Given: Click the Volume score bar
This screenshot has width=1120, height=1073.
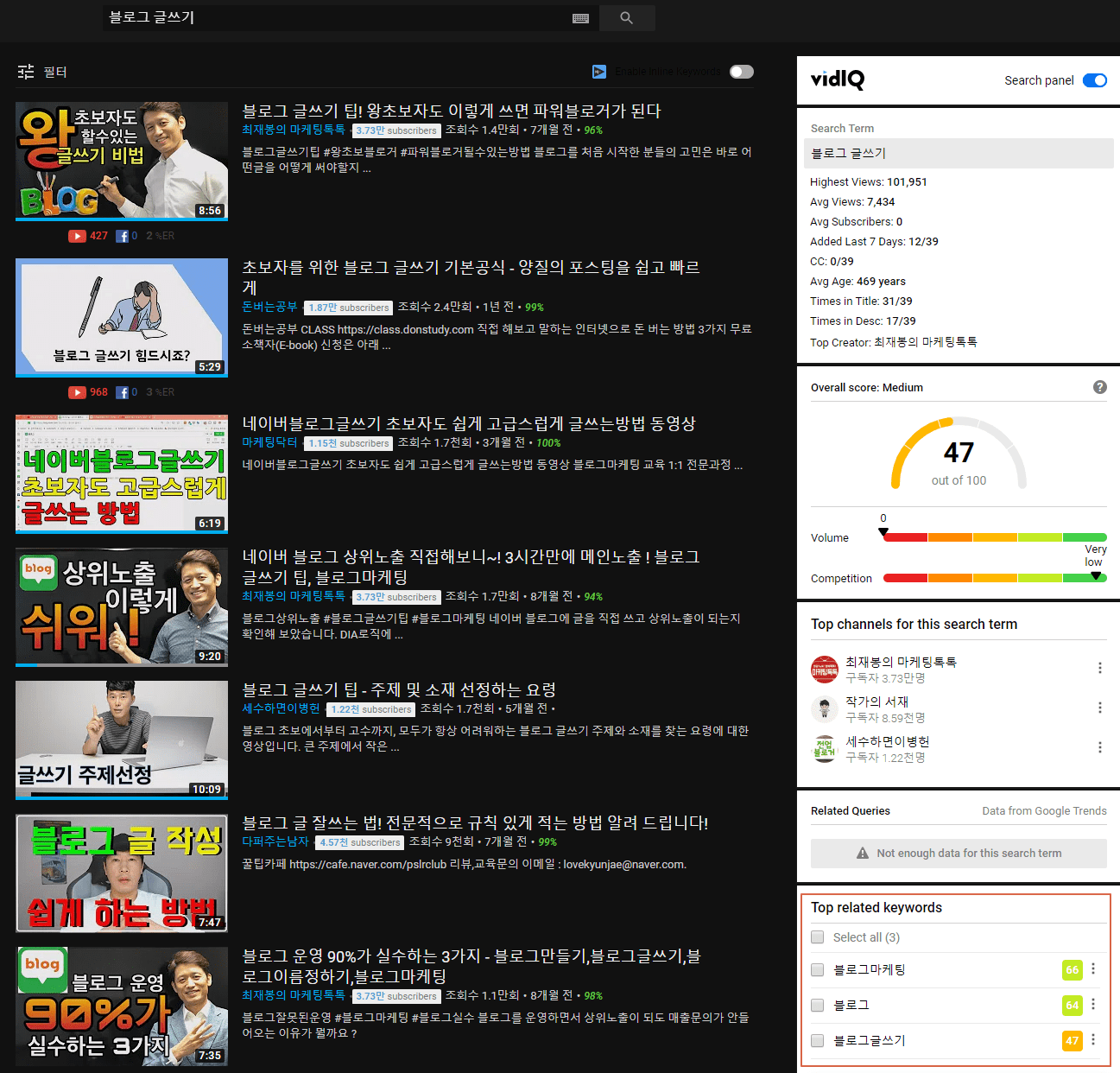Looking at the screenshot, I should [x=995, y=537].
